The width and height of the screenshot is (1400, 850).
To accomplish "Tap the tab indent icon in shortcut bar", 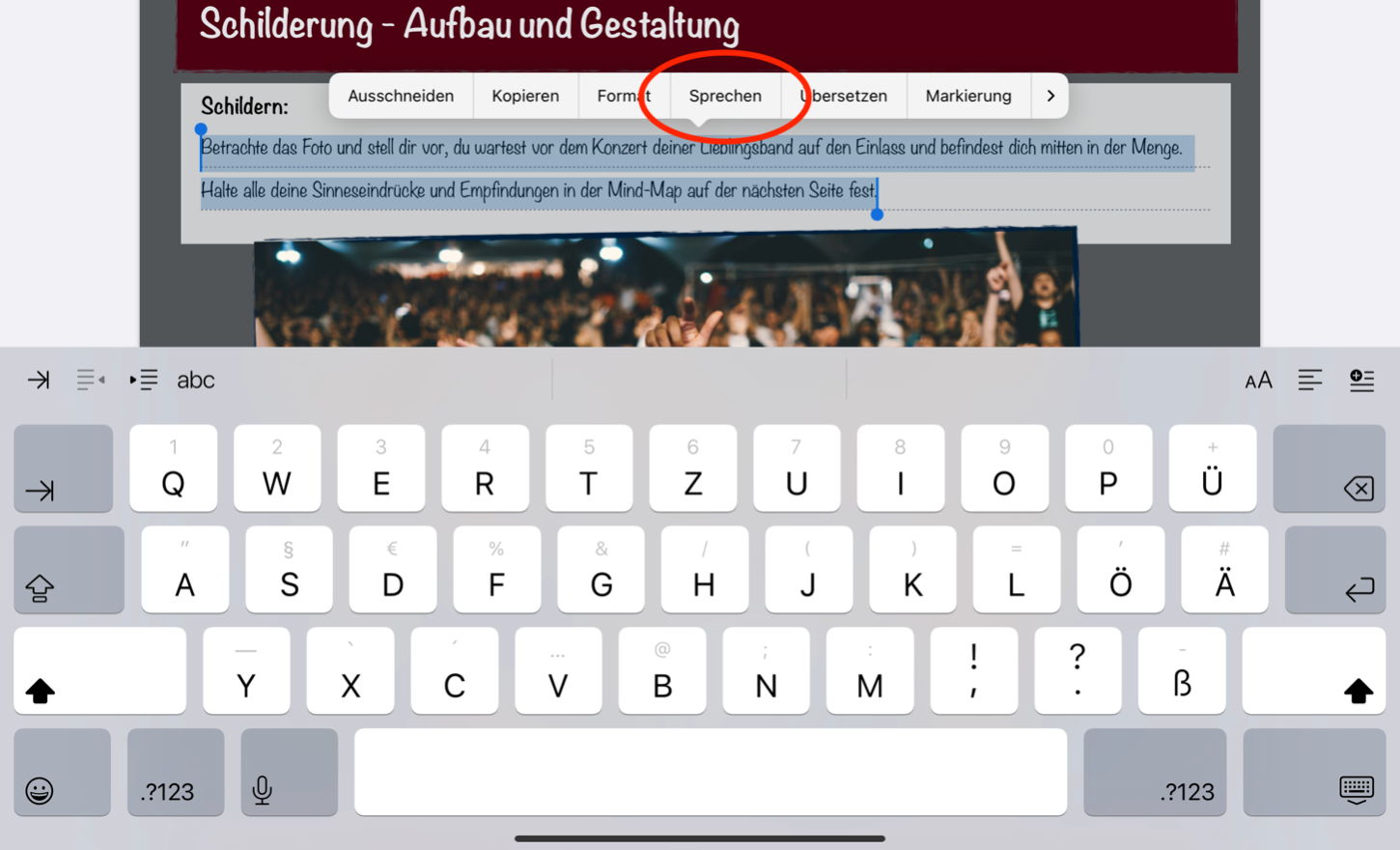I will [39, 380].
